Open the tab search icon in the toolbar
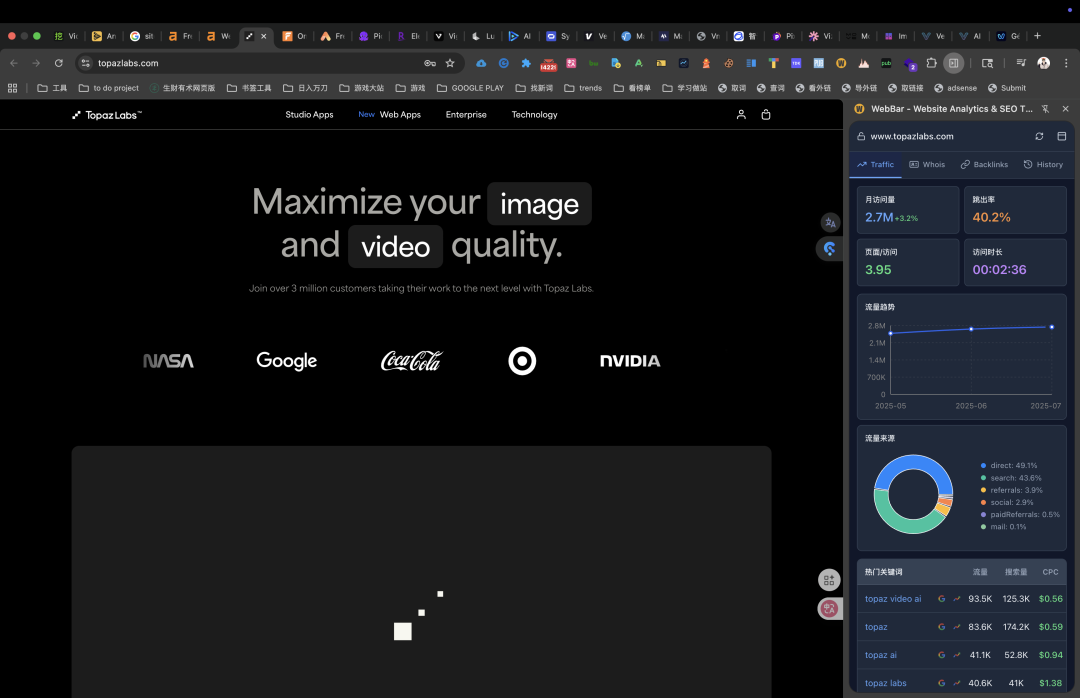This screenshot has height=698, width=1080. click(987, 63)
